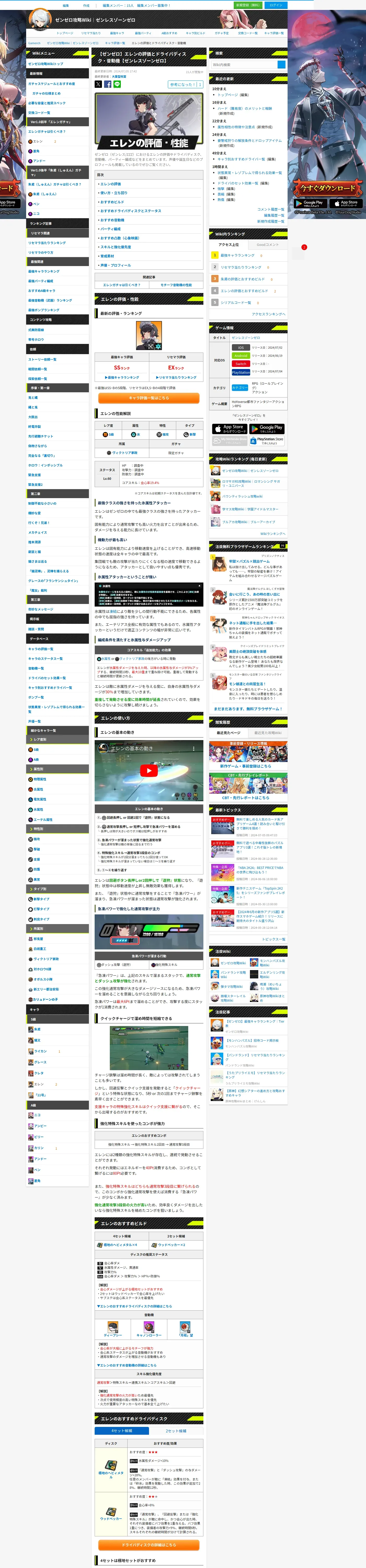Select 防護 specialty icon in sidebar

pos(30,869)
